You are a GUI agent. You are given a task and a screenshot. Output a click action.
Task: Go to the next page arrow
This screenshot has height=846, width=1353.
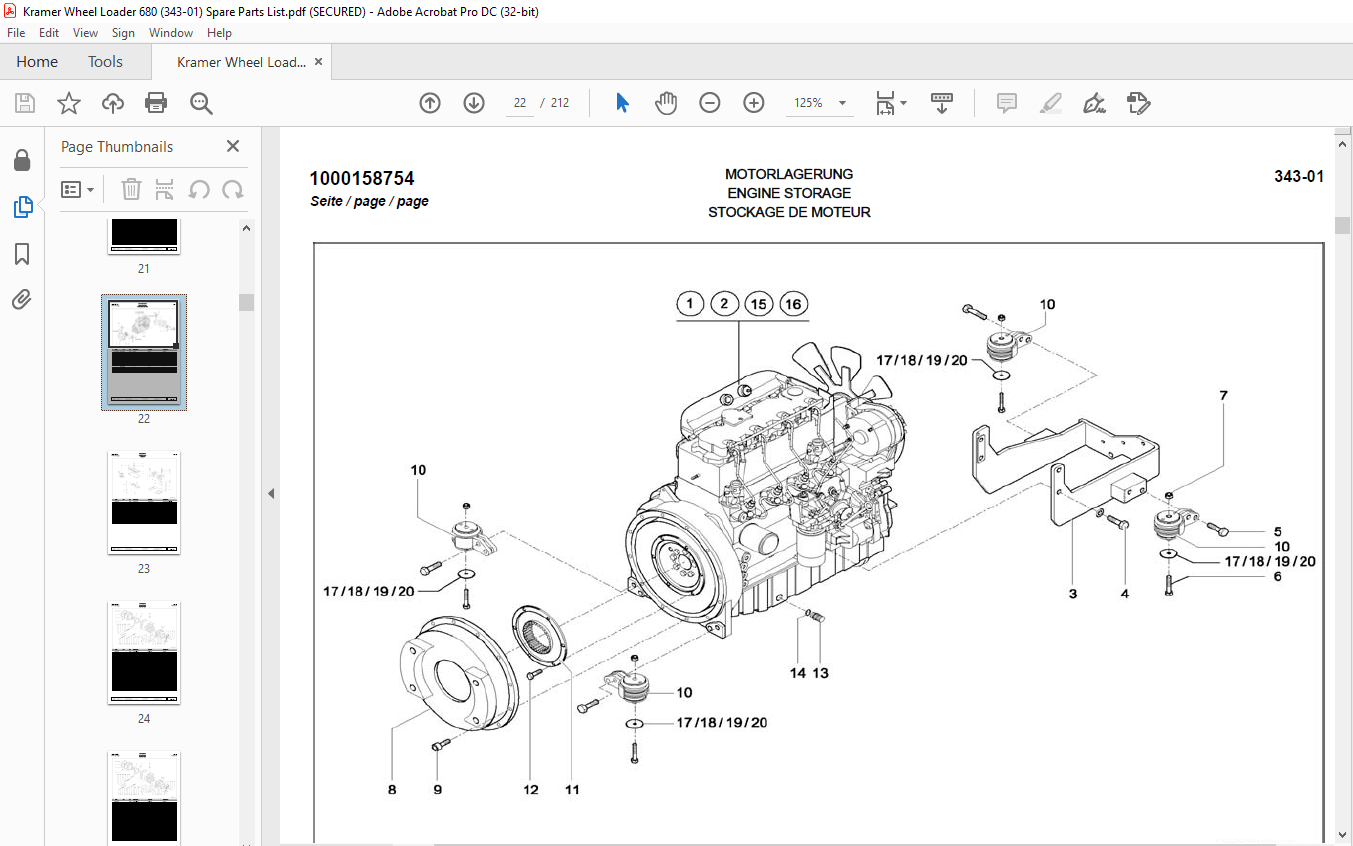[x=474, y=103]
